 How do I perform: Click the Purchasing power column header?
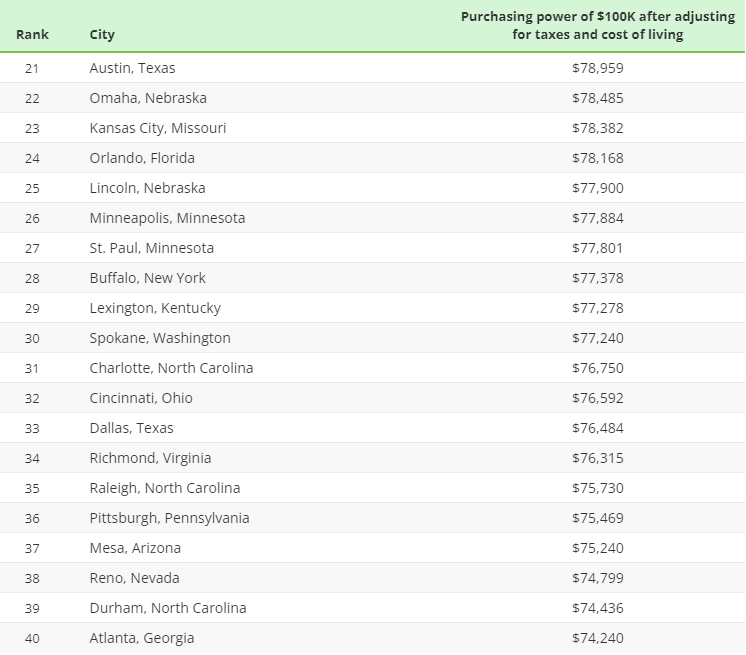coord(598,25)
